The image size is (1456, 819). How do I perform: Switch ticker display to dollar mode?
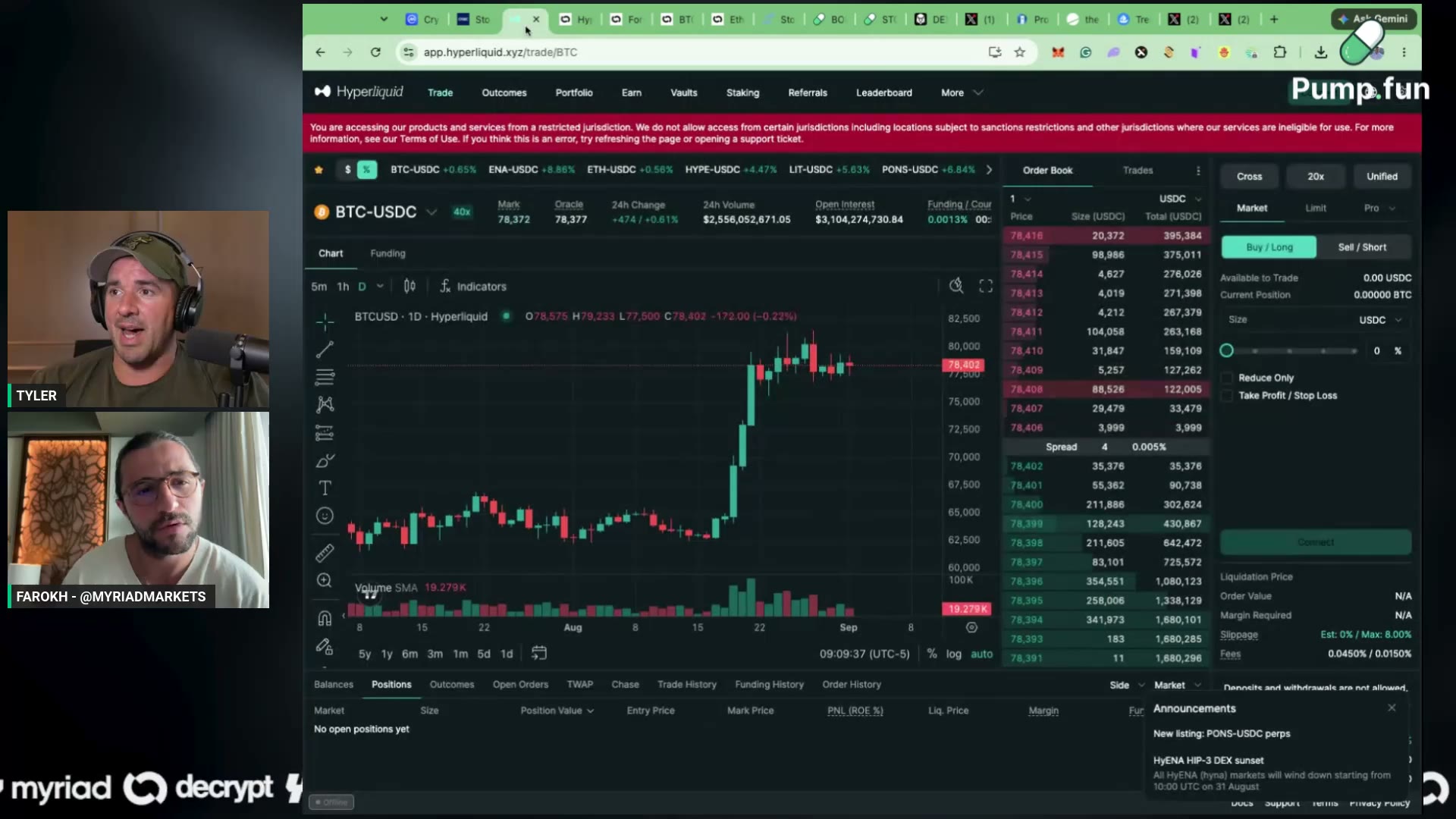348,170
